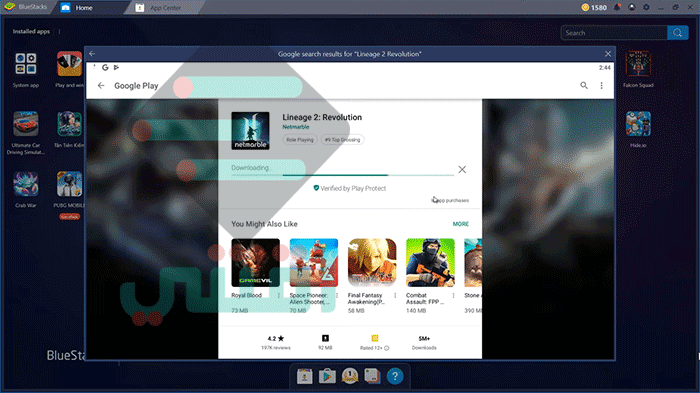Click the Royal Blood 73 MB size text

coord(240,311)
